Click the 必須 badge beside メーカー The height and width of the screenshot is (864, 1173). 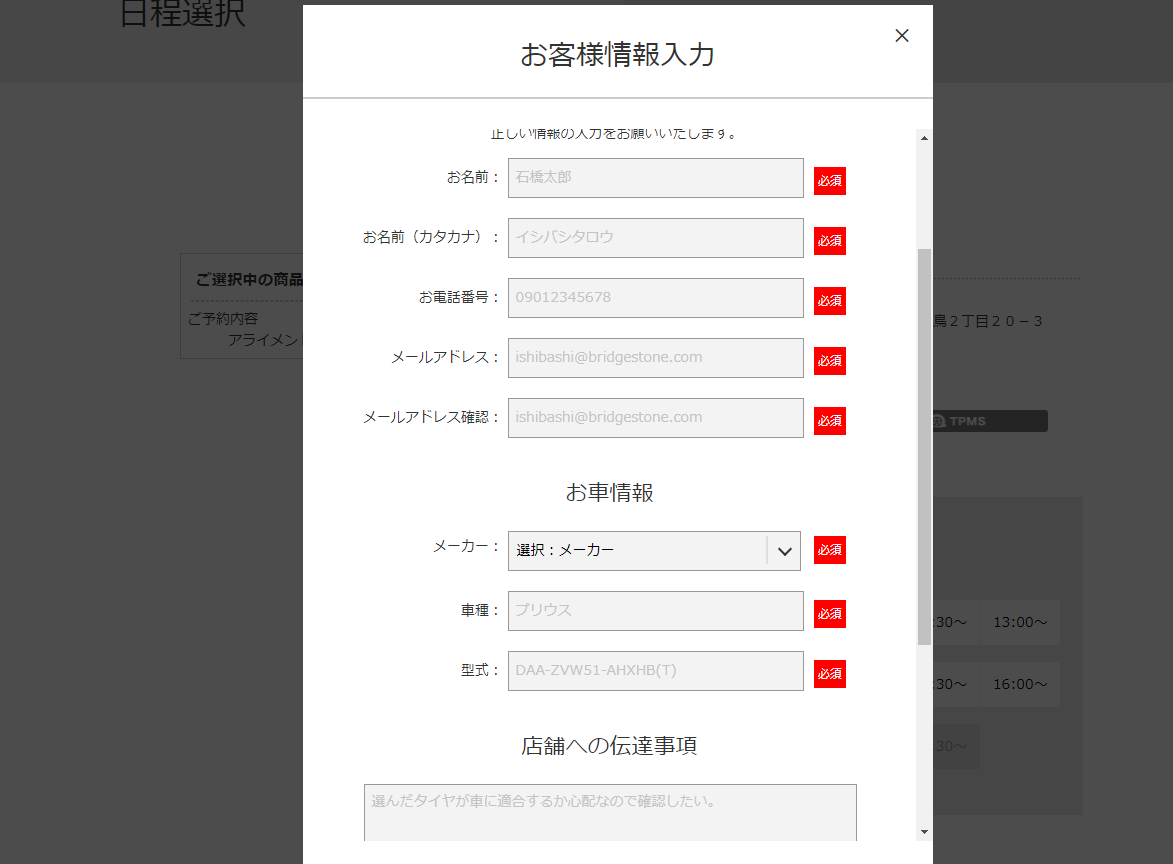[829, 550]
